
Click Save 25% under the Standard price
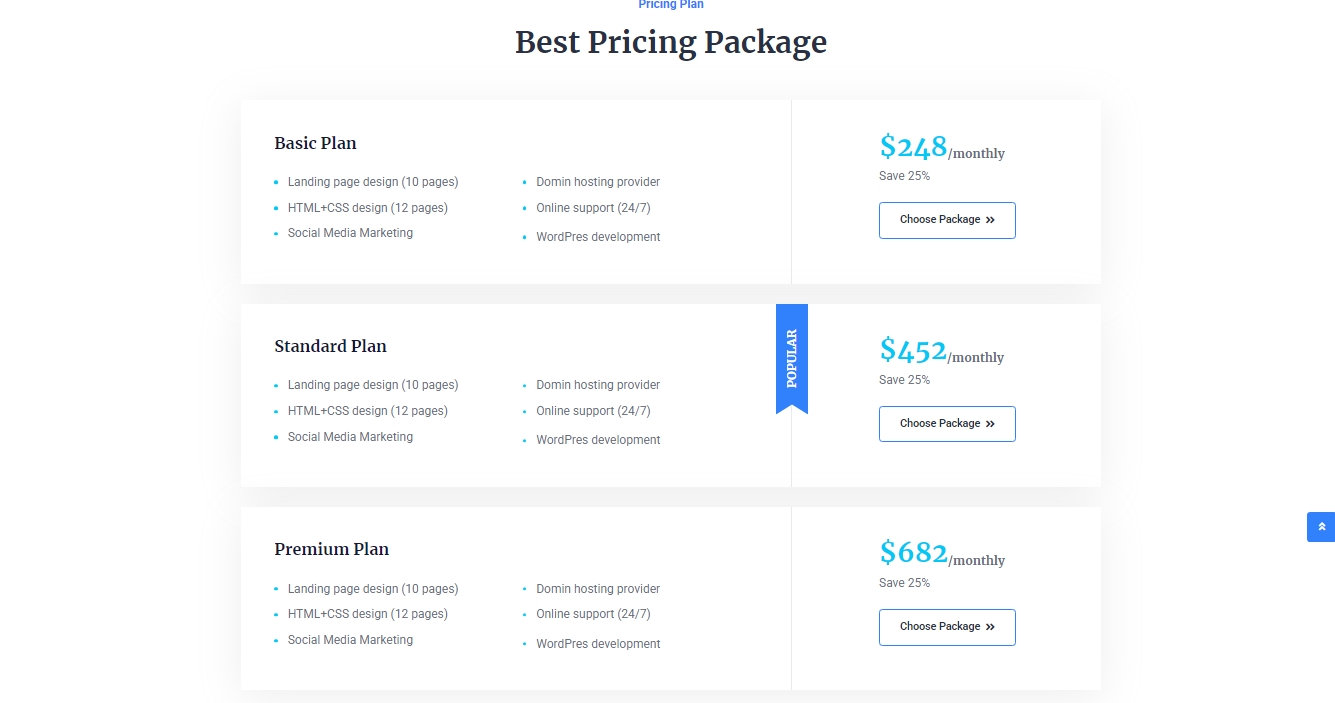pyautogui.click(x=904, y=380)
